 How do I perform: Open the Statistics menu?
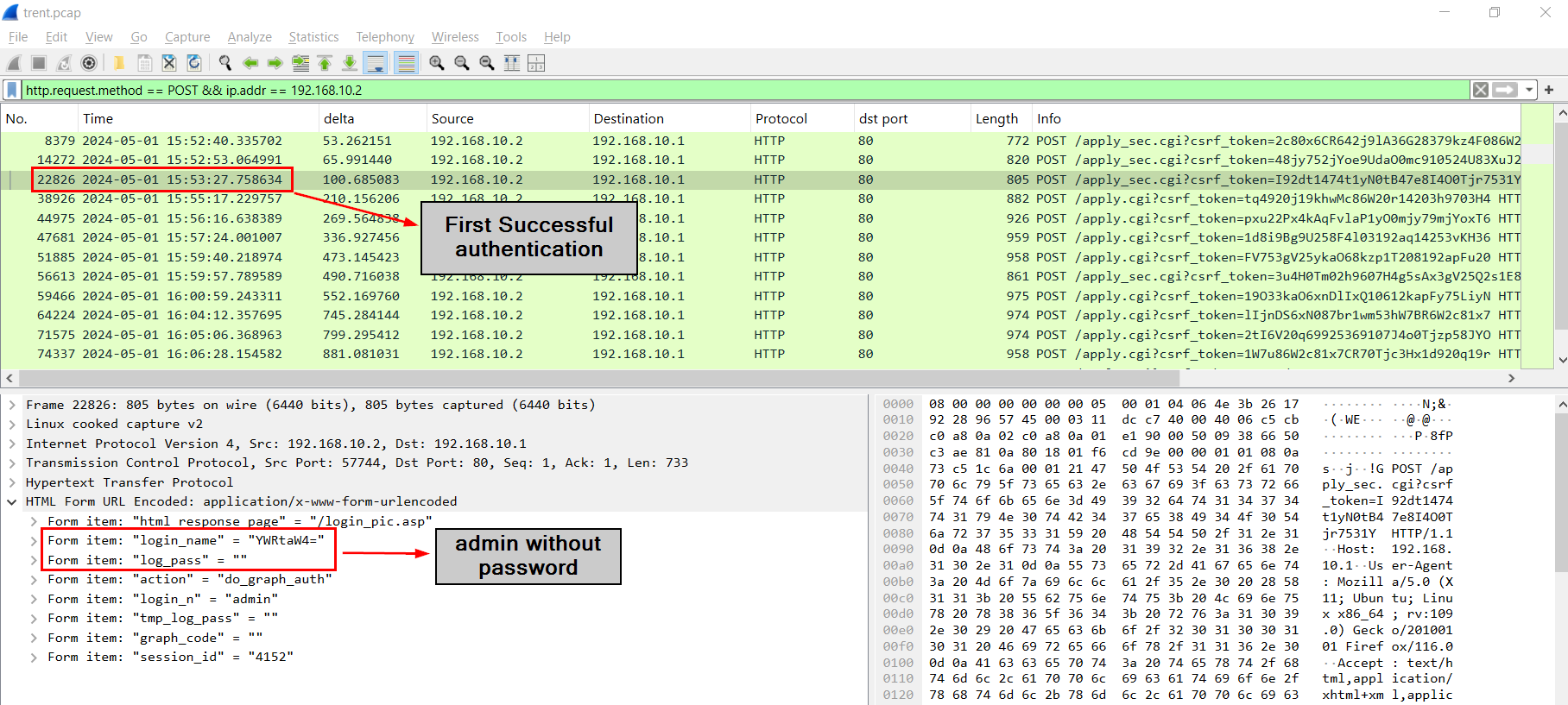click(x=313, y=37)
